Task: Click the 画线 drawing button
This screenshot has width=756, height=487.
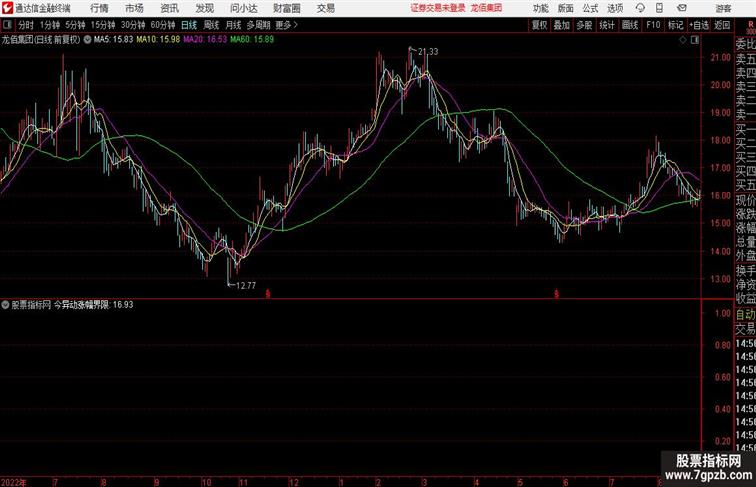Action: pos(630,25)
